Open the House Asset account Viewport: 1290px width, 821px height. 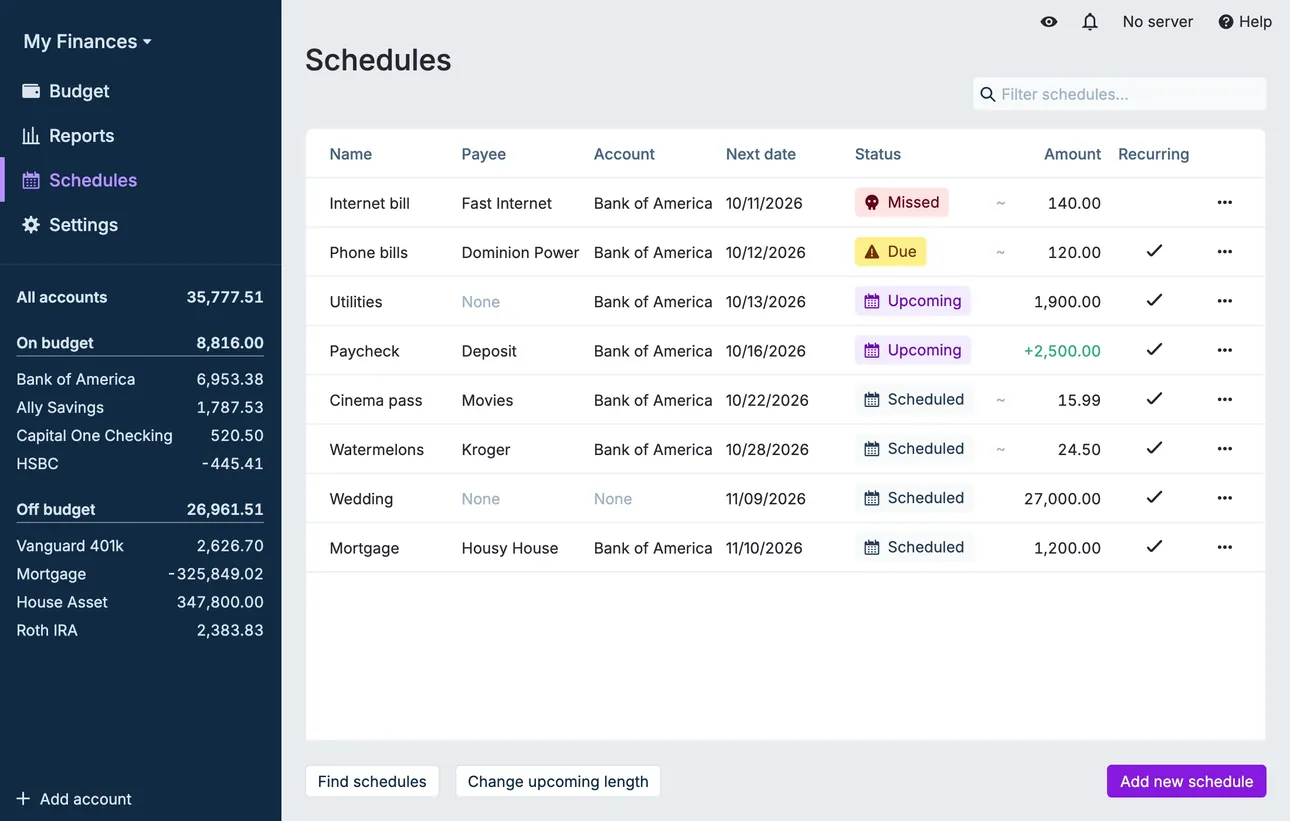pos(140,602)
